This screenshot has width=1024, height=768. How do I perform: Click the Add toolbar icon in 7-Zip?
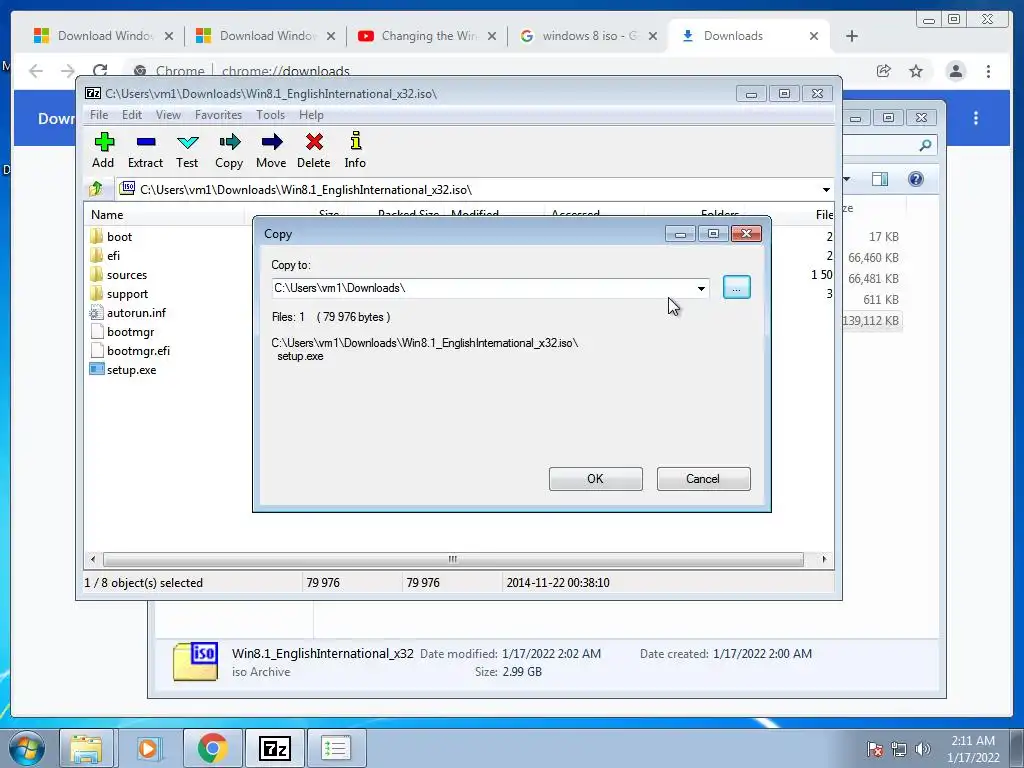103,150
